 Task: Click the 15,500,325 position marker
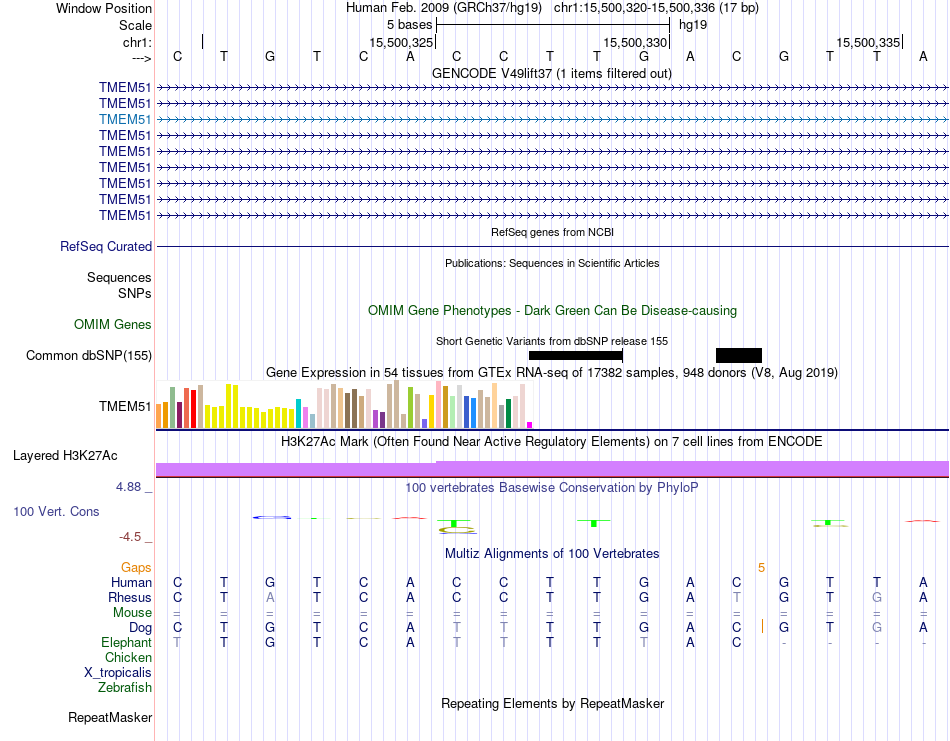pyautogui.click(x=401, y=42)
